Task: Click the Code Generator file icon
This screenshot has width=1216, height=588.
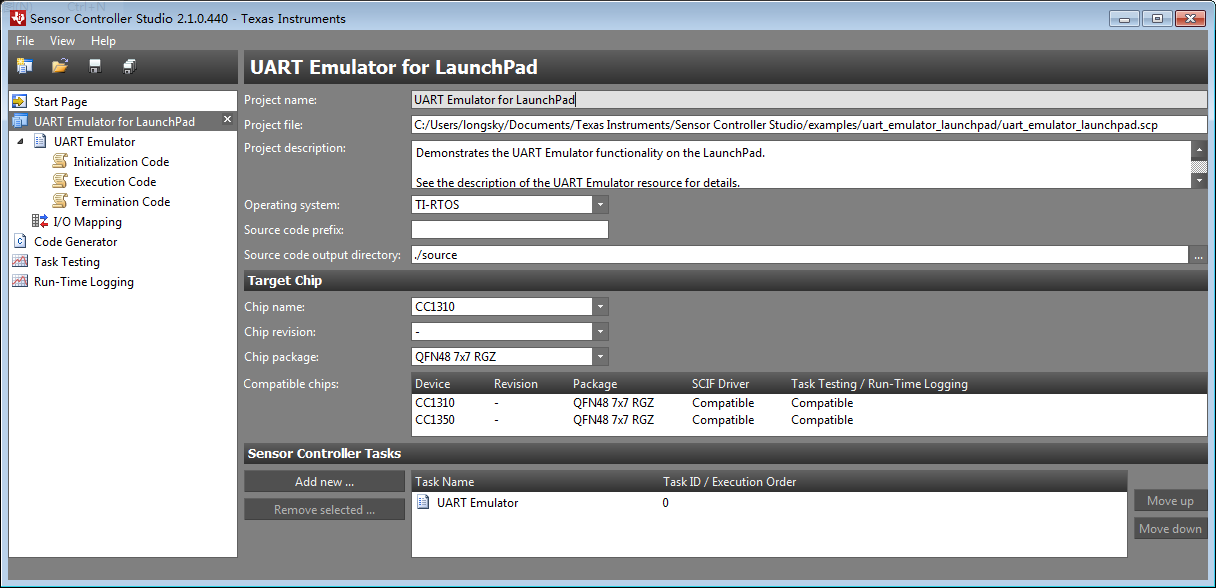Action: click(x=19, y=242)
